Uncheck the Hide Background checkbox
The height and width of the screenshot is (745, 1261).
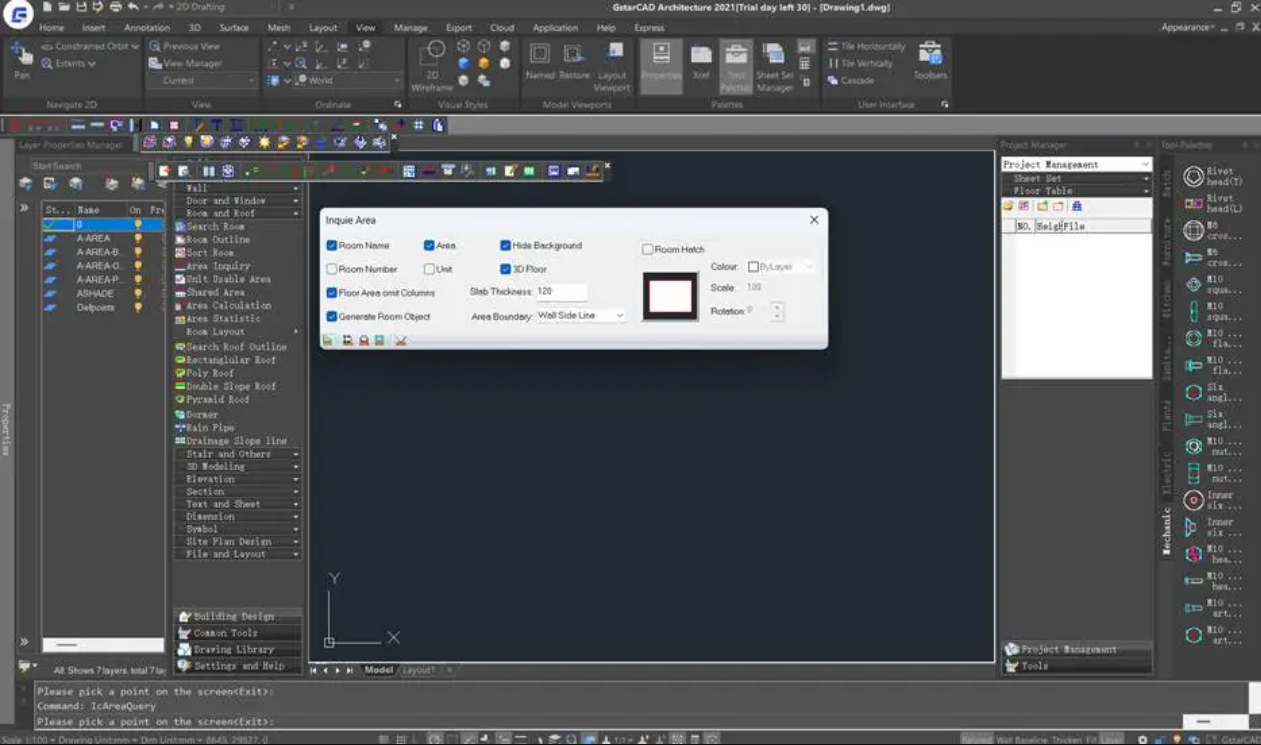506,245
